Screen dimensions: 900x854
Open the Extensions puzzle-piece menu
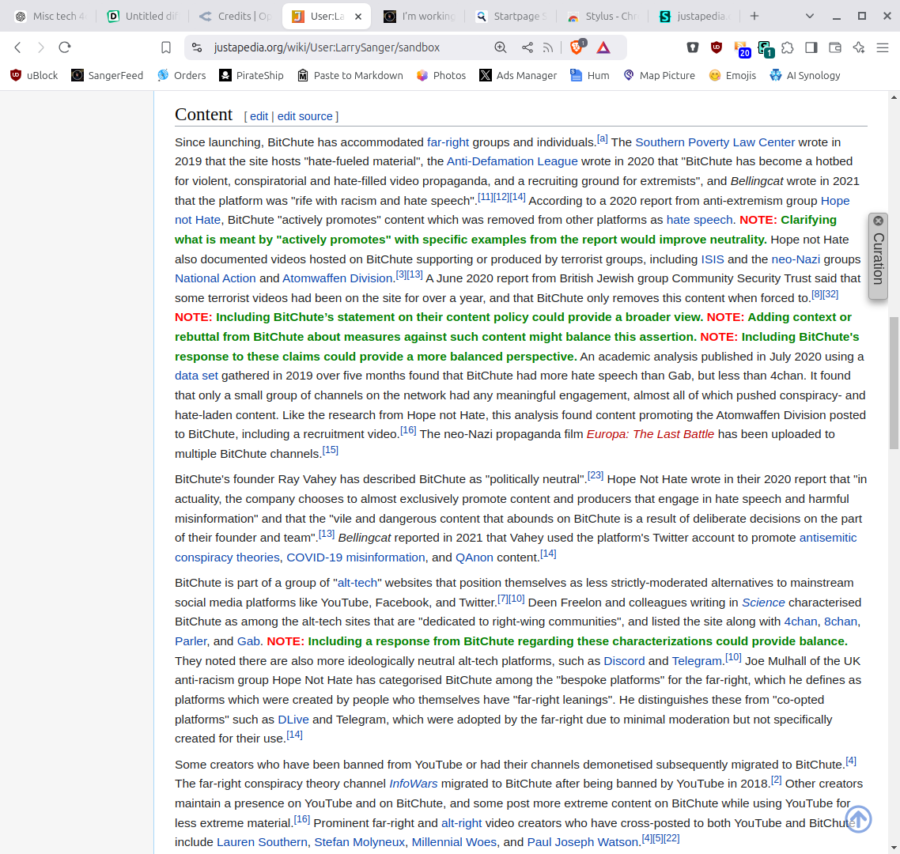coord(788,47)
